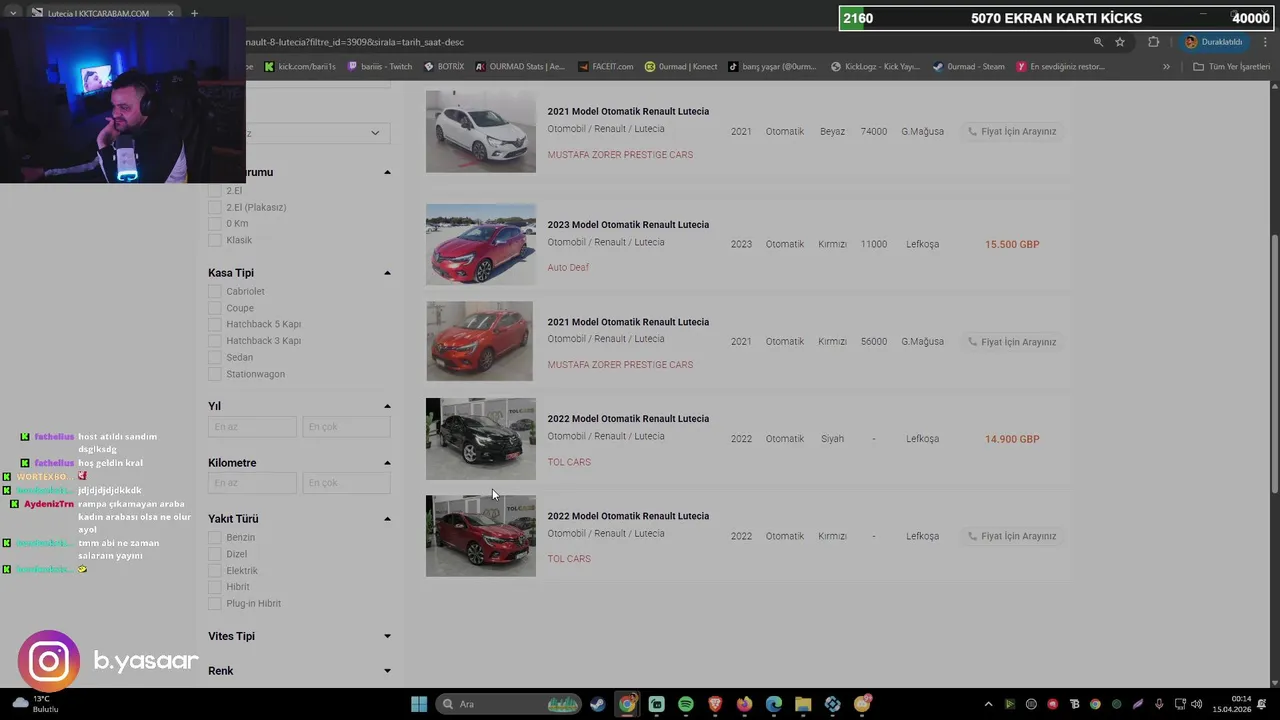
Task: Click the taskbar Ara search box
Action: coord(510,704)
